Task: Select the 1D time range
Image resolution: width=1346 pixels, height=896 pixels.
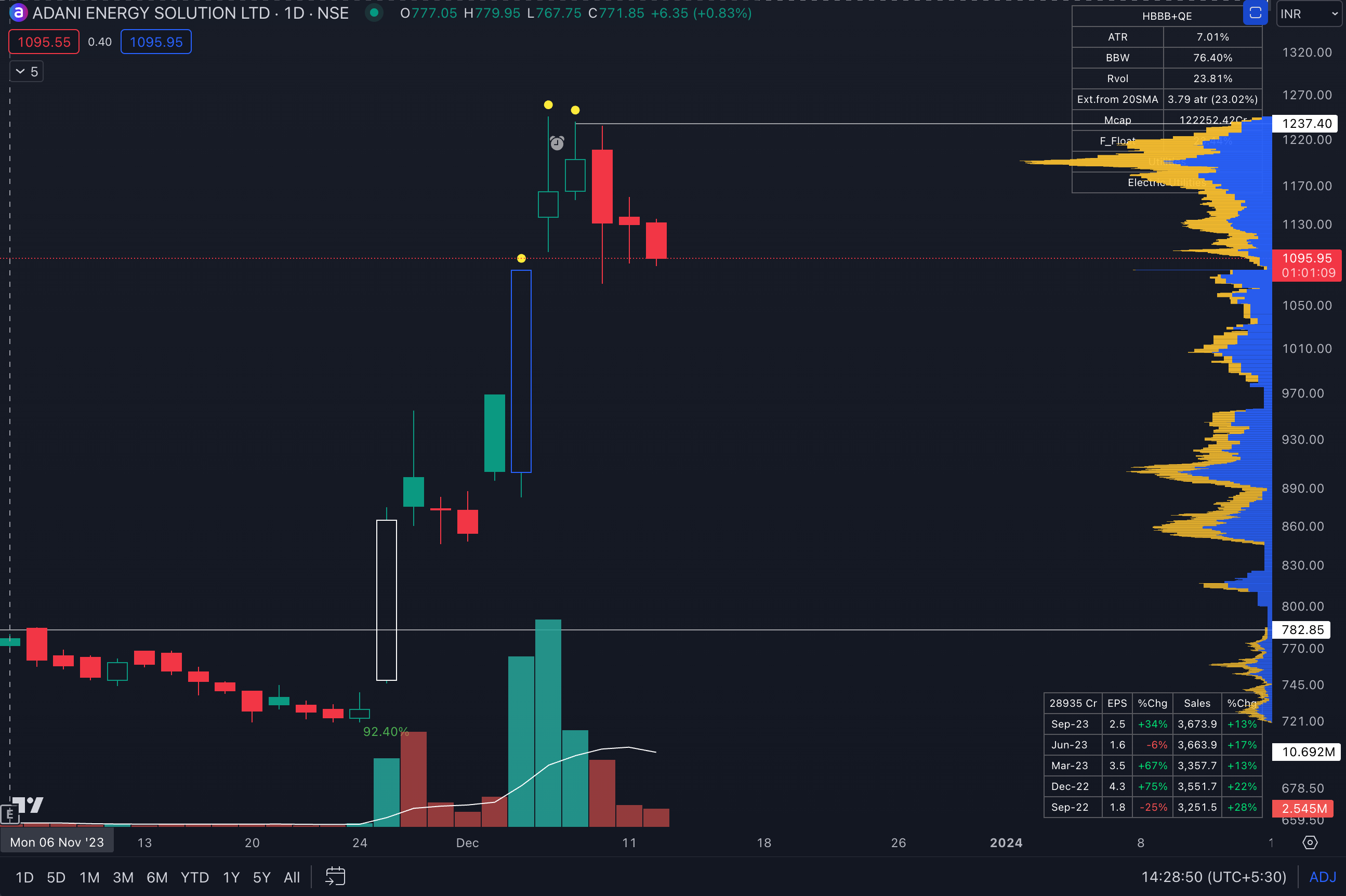Action: (x=24, y=877)
